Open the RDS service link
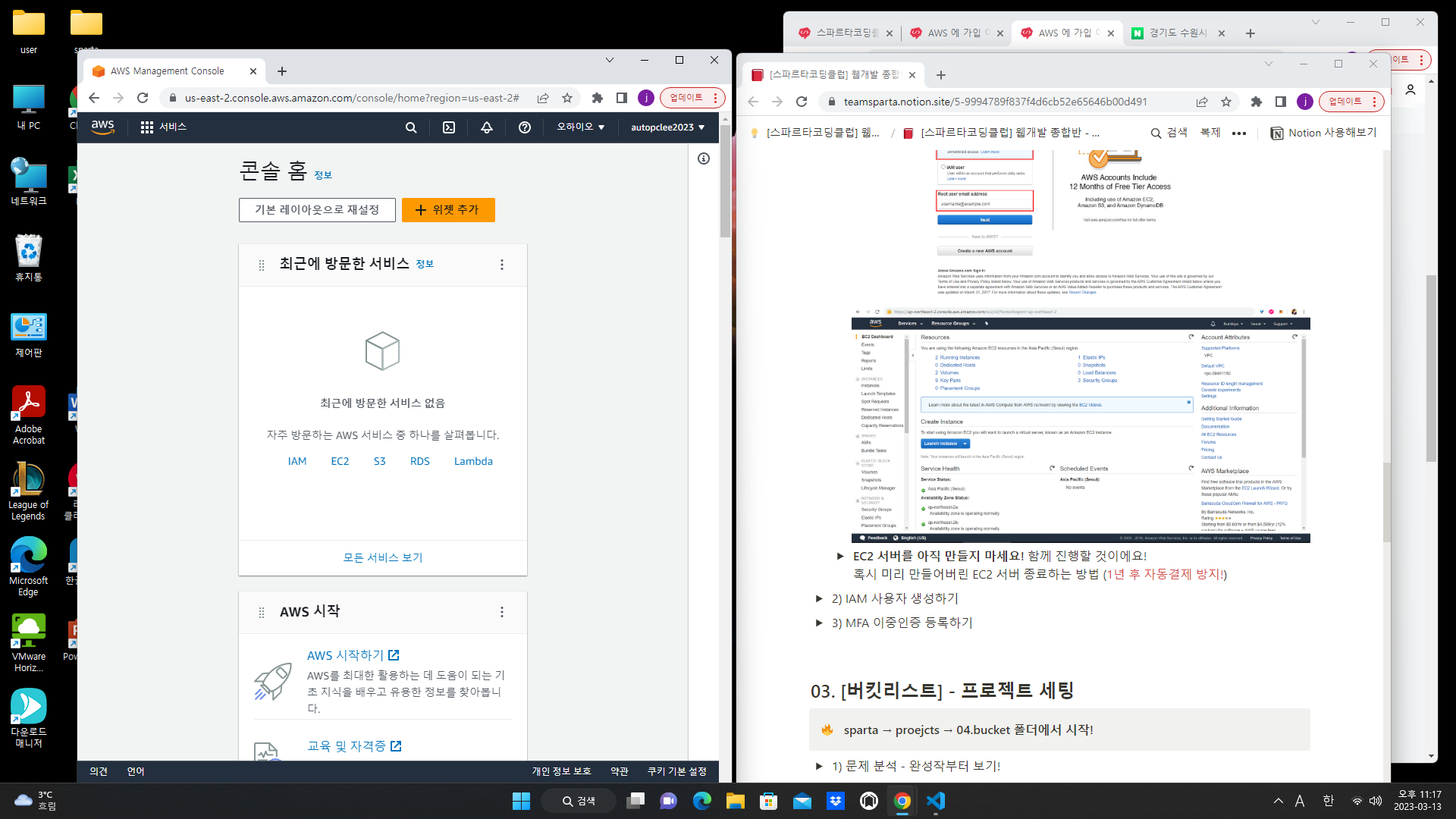 (x=420, y=461)
